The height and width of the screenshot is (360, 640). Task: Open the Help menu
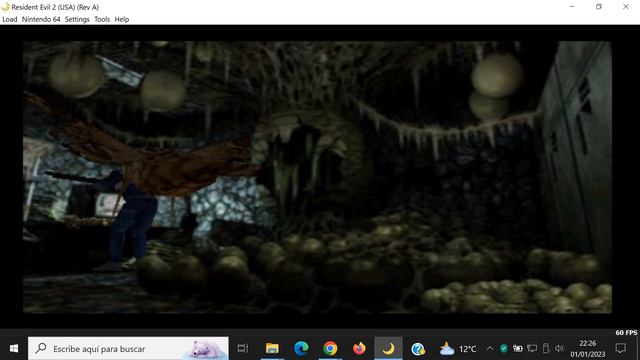click(x=122, y=19)
